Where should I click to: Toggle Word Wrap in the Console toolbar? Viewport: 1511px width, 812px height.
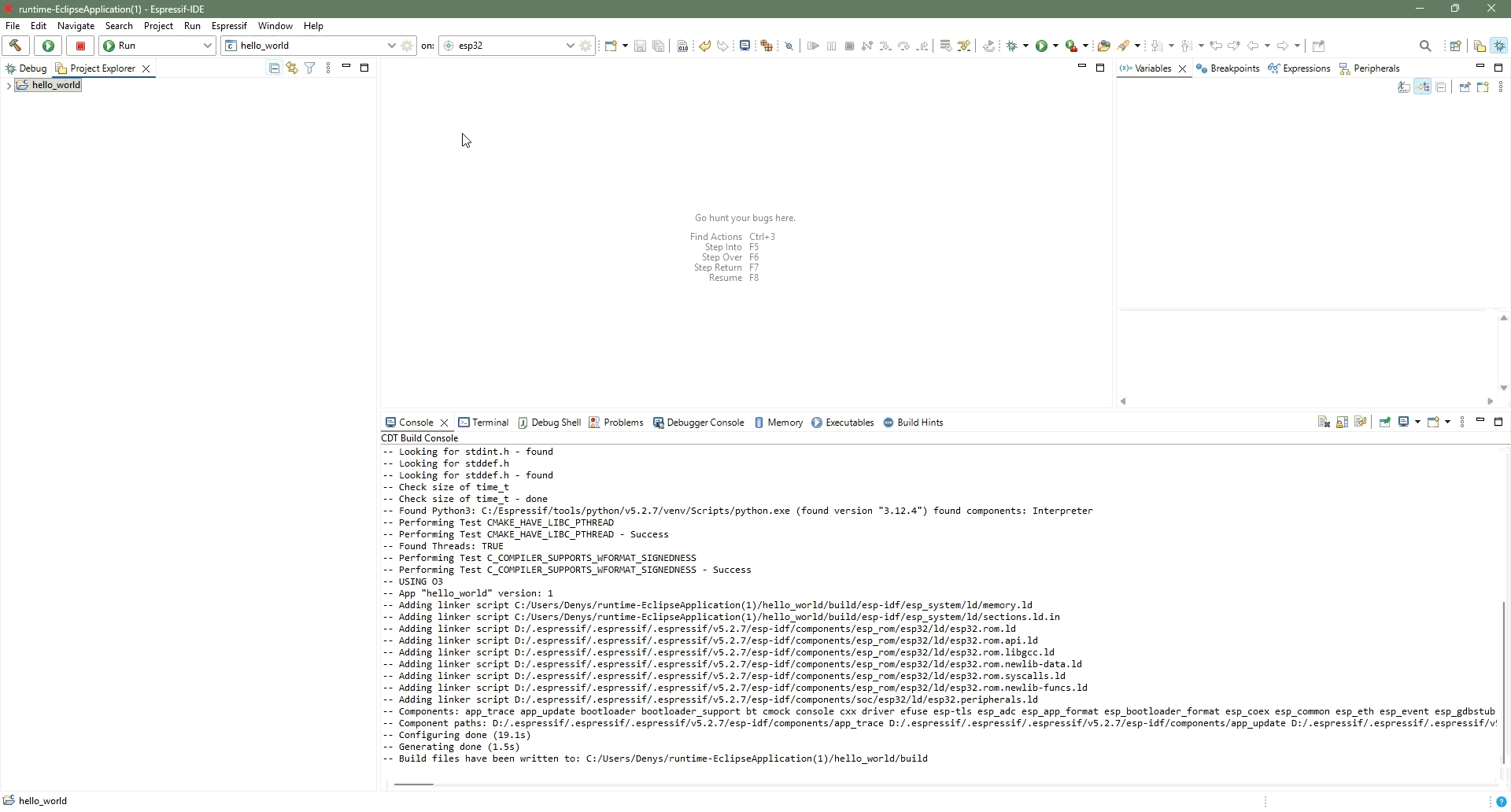click(1360, 423)
